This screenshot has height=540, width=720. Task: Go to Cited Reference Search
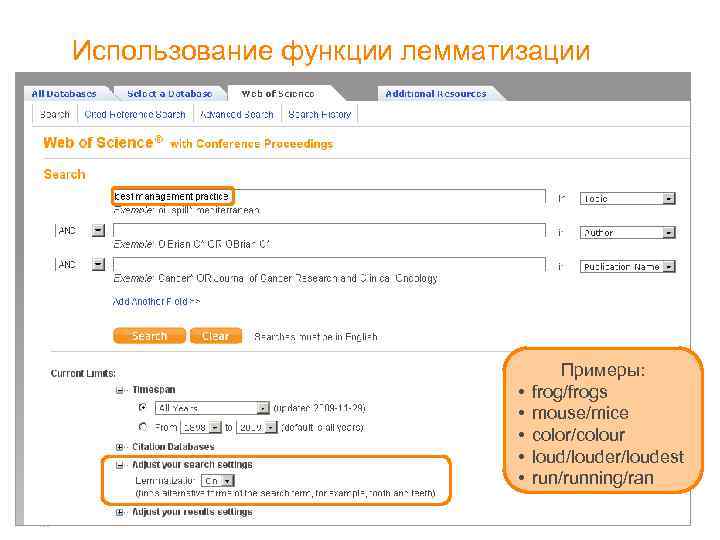(x=135, y=114)
